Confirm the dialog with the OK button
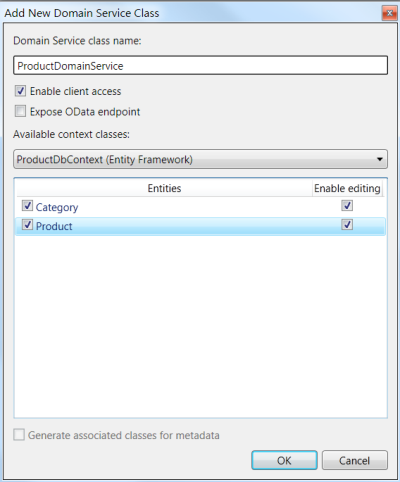The height and width of the screenshot is (482, 400). 284,460
